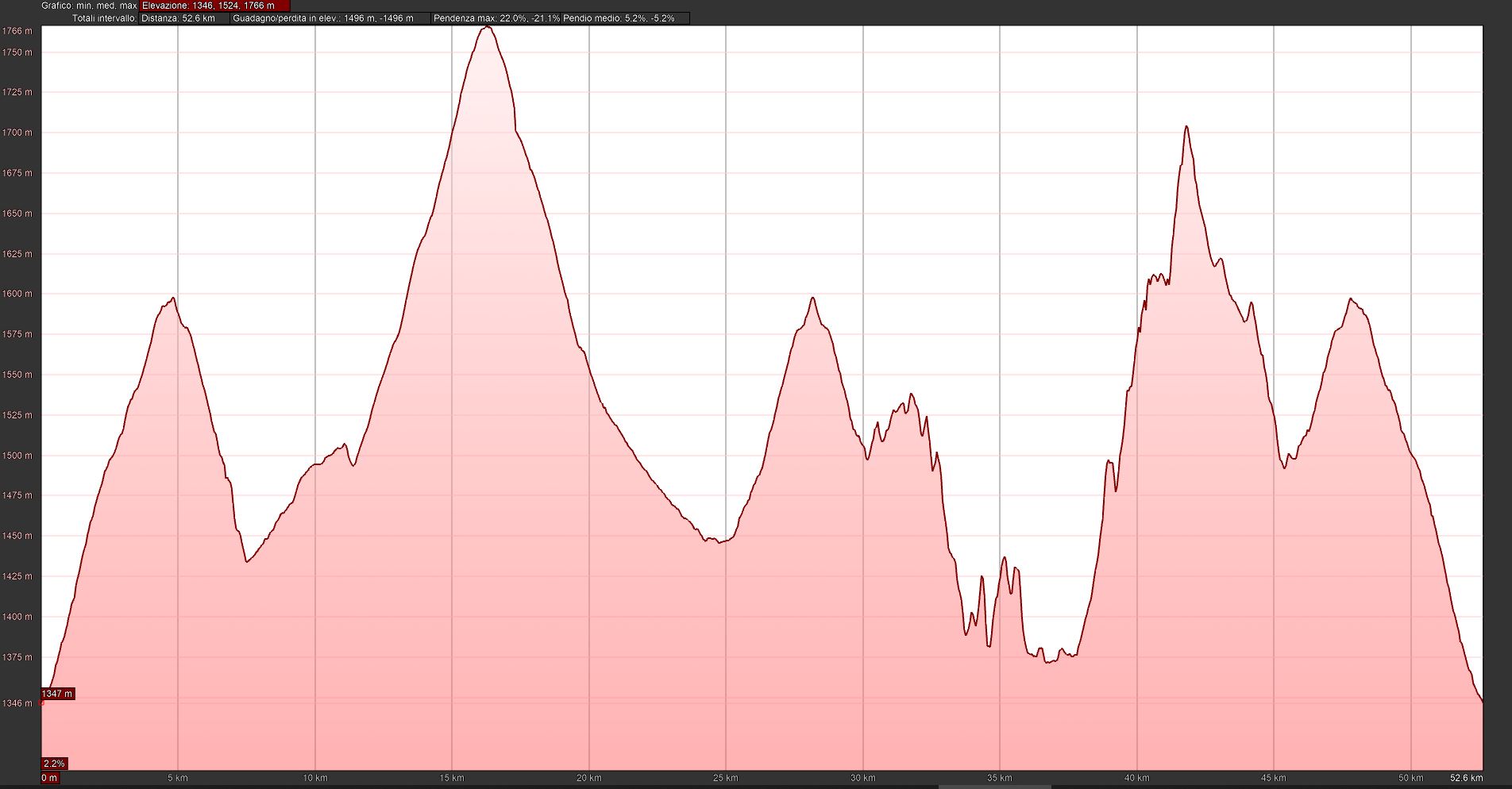This screenshot has width=1512, height=789.
Task: Click the Elevazione stats label in header
Action: 208,6
